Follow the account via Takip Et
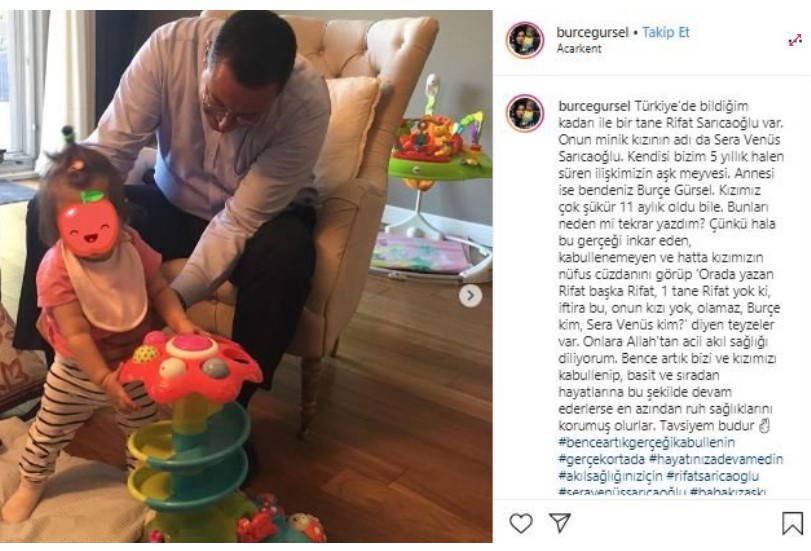This screenshot has width=811, height=551. click(x=666, y=33)
